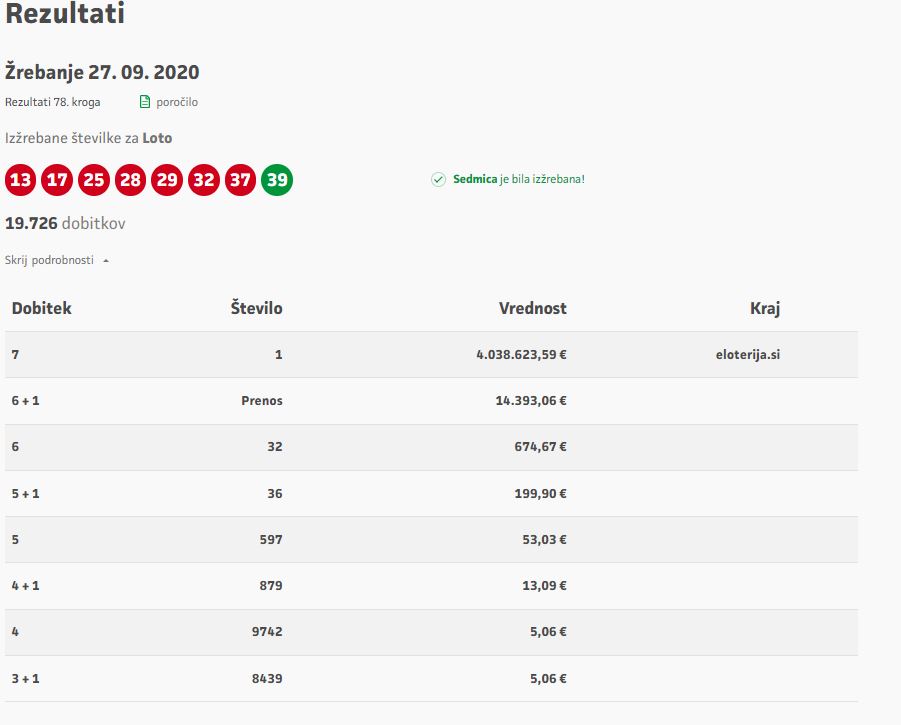Click the count 36 in the 5 + 1 row
Viewport: 901px width, 725px height.
(275, 493)
